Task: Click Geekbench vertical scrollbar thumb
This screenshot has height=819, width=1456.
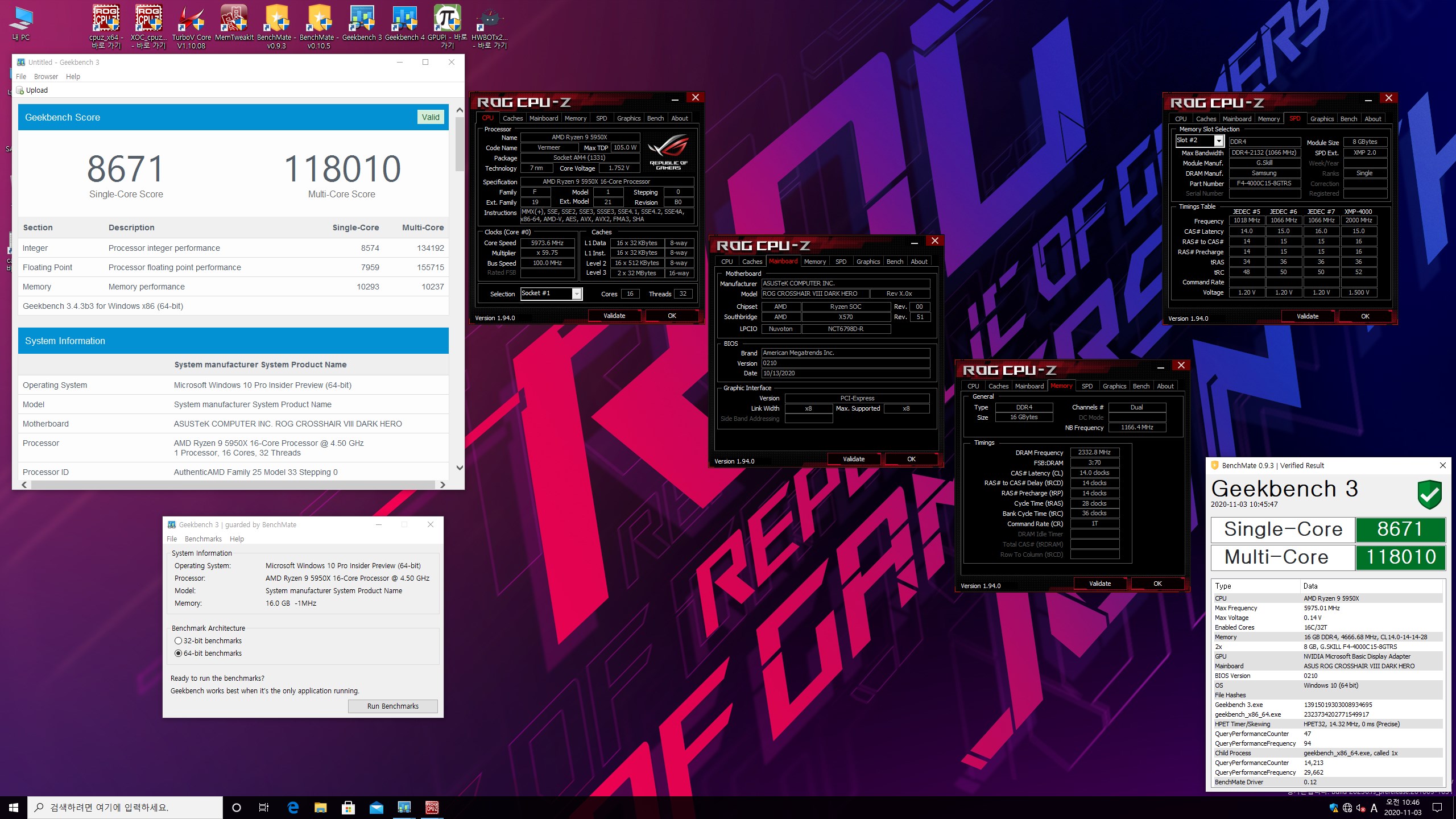Action: [x=460, y=144]
